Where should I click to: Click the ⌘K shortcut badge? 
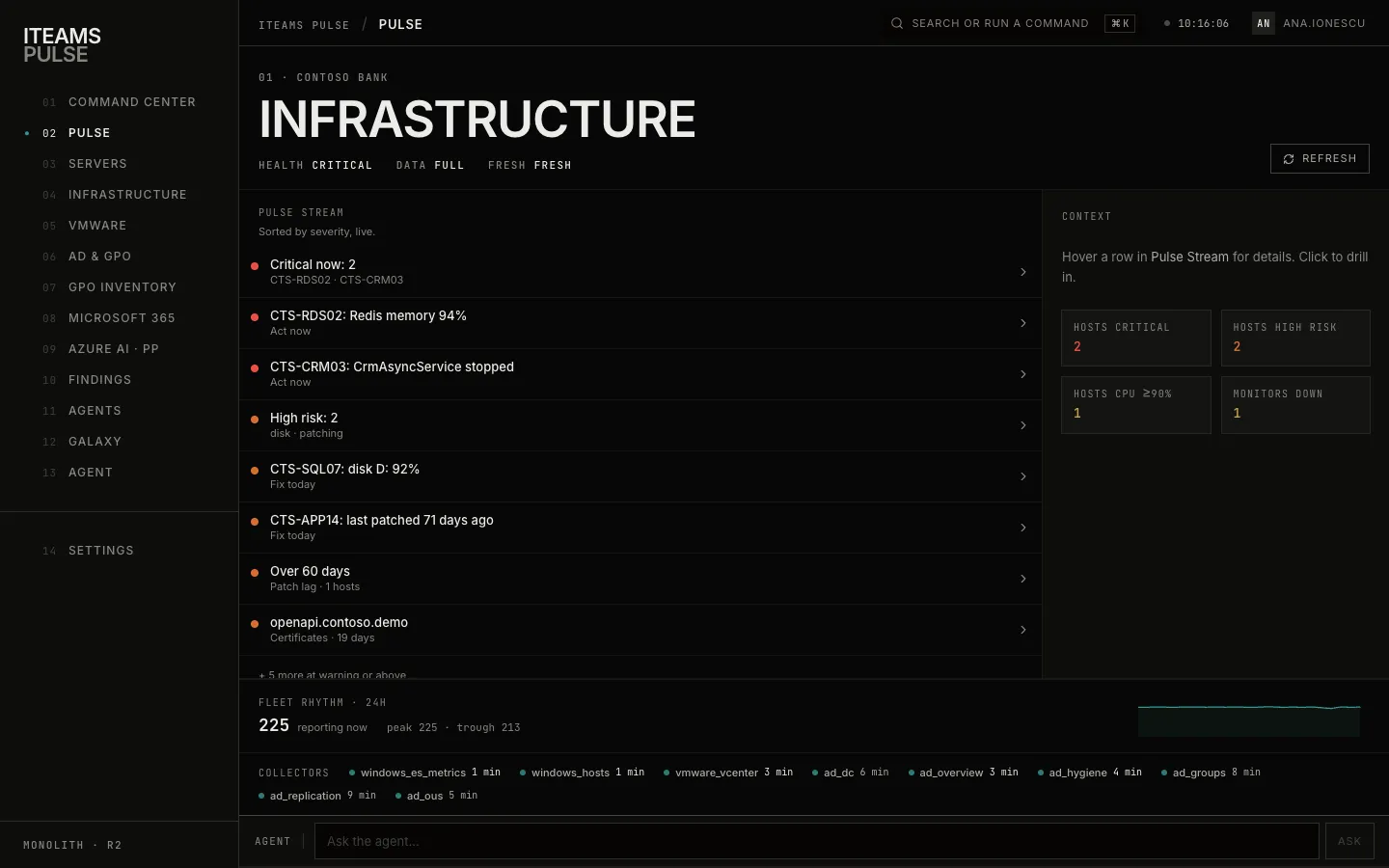coord(1120,23)
